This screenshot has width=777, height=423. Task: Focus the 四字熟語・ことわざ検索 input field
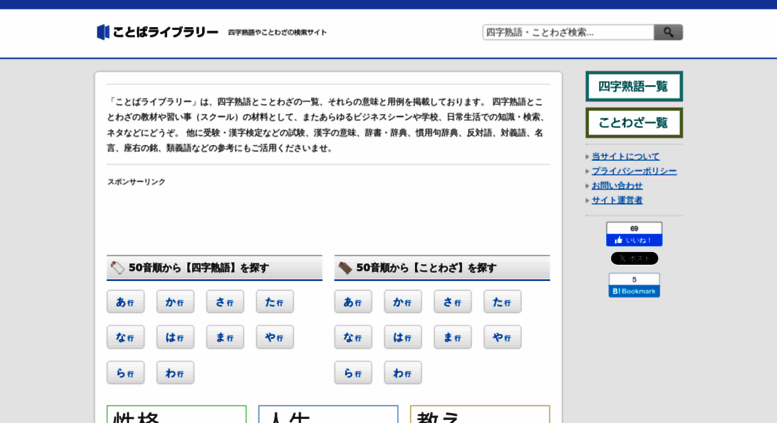pos(568,32)
